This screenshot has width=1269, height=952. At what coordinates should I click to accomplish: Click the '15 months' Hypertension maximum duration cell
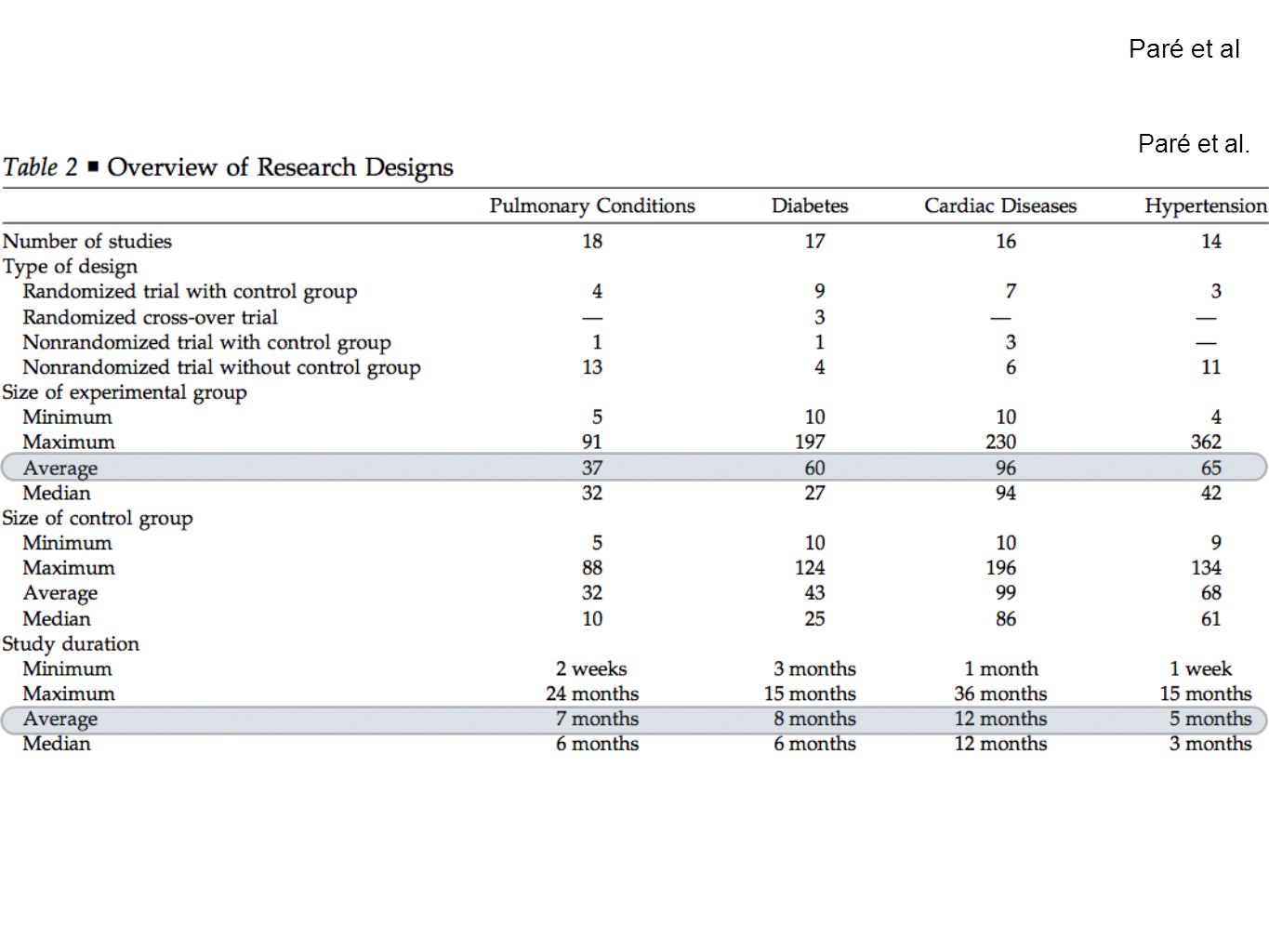tap(1206, 694)
